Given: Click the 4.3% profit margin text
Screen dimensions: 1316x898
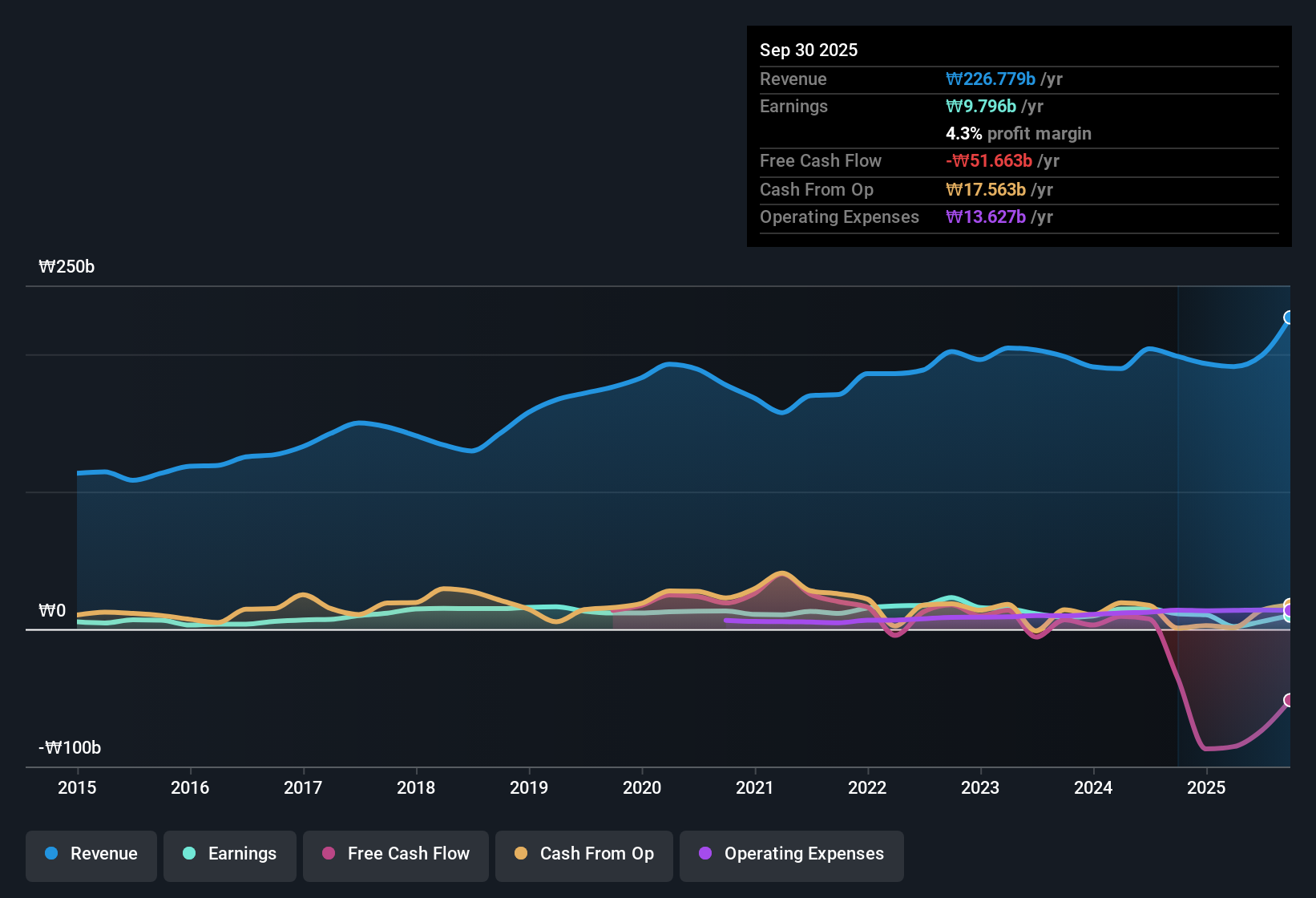Looking at the screenshot, I should point(1019,133).
